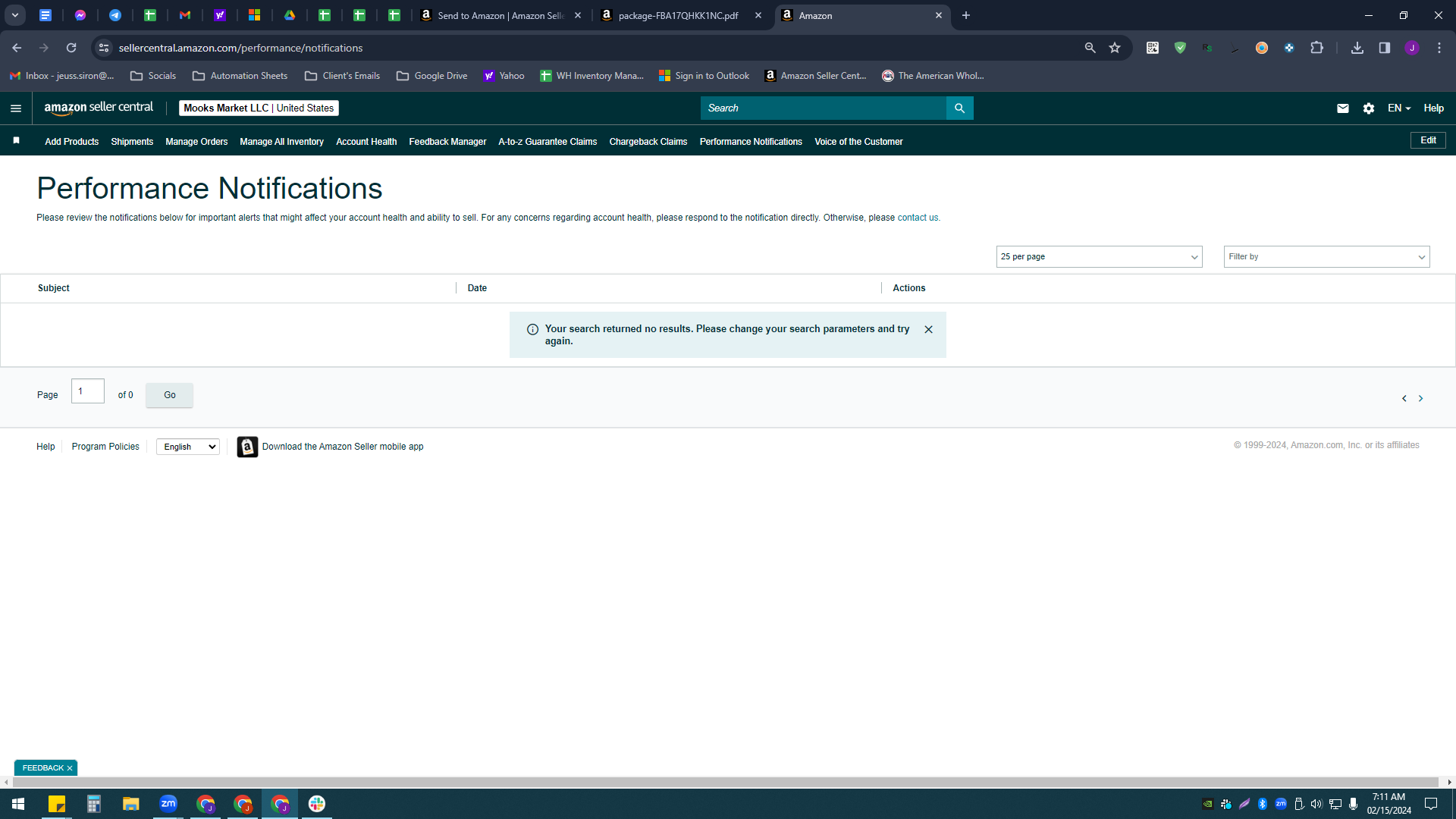Dismiss the no results alert
This screenshot has width=1456, height=819.
pos(928,330)
